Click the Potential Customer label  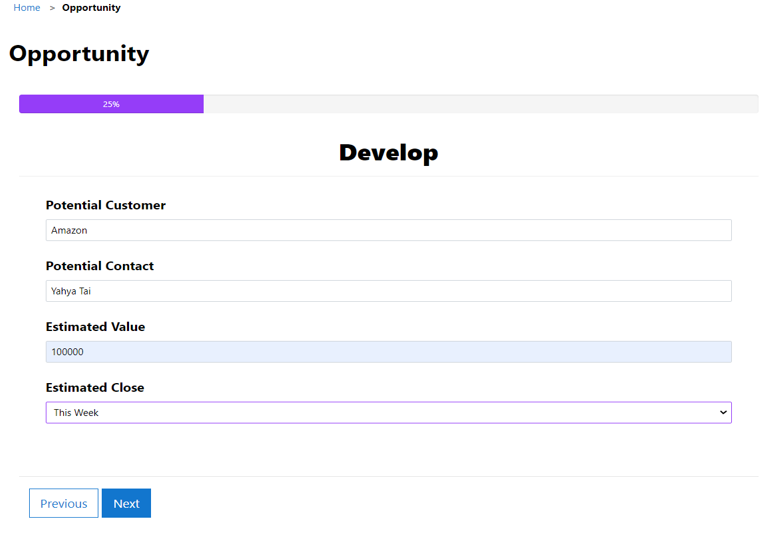(106, 205)
